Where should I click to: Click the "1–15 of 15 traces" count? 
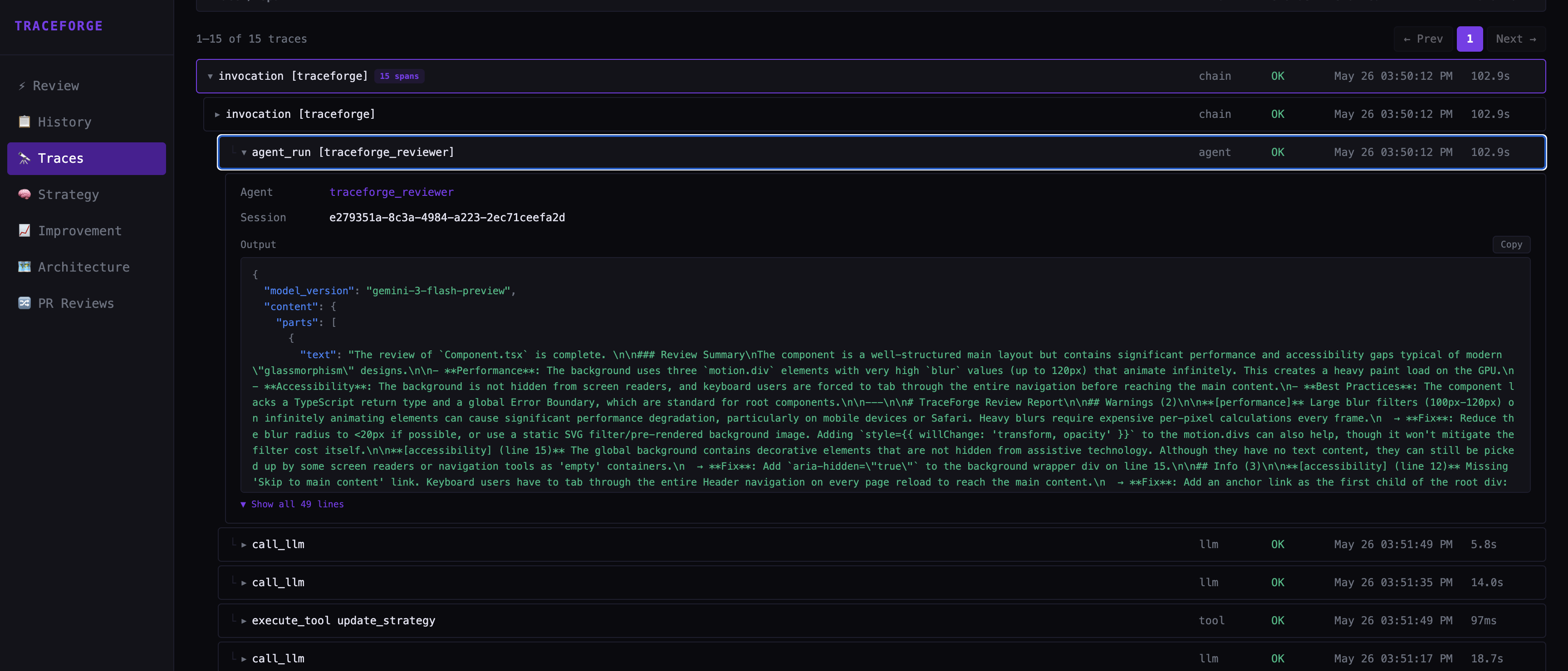coord(251,39)
